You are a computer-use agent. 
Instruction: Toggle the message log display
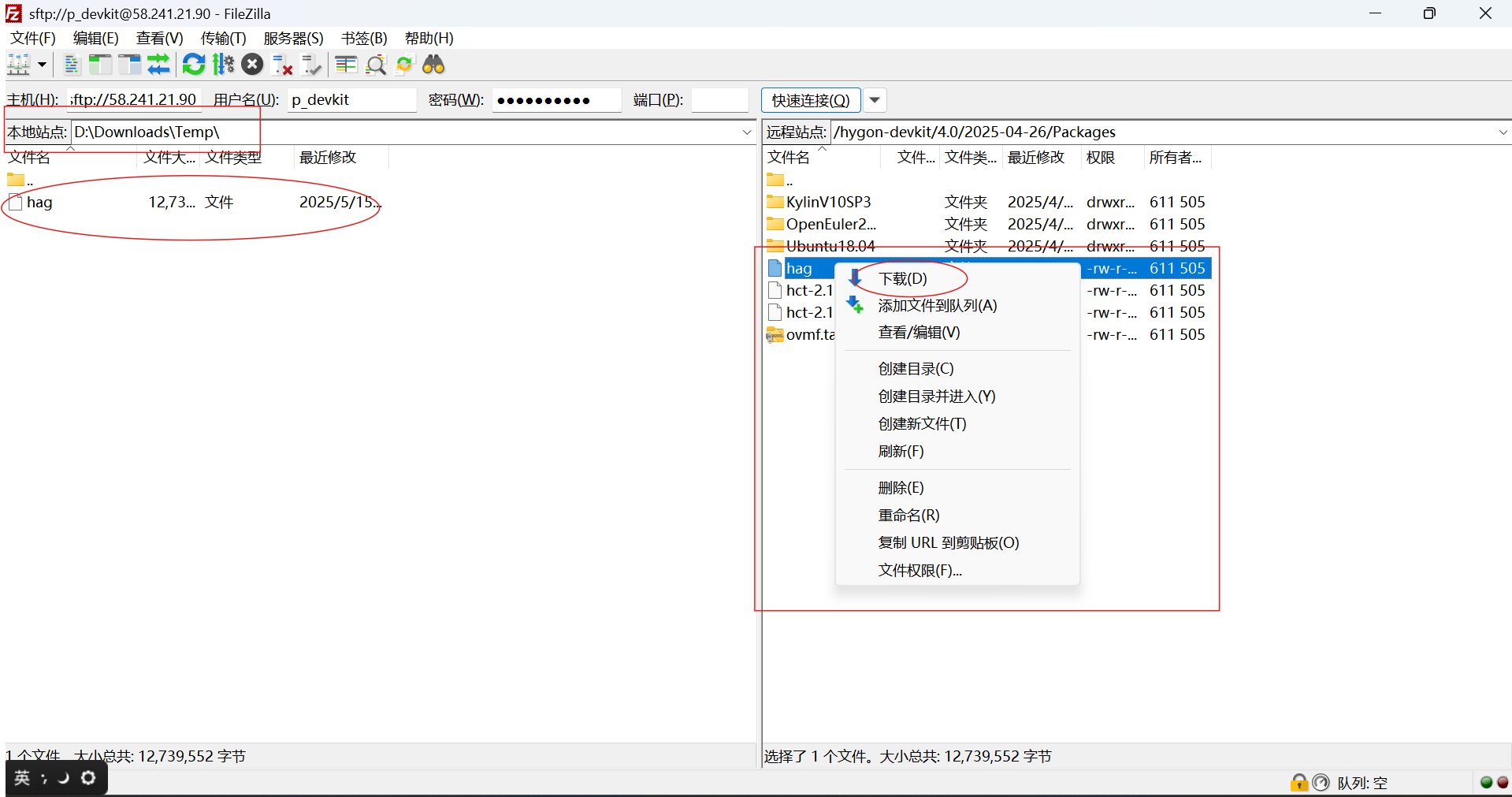coord(72,65)
